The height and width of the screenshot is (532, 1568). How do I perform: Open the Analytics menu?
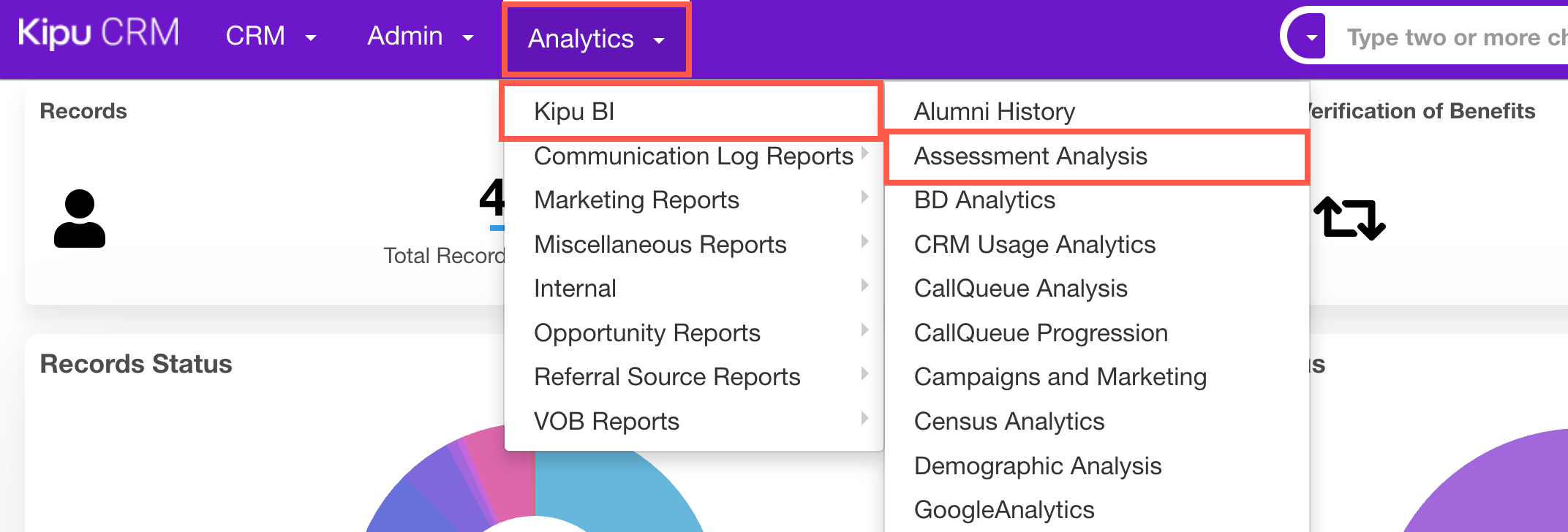coord(596,39)
